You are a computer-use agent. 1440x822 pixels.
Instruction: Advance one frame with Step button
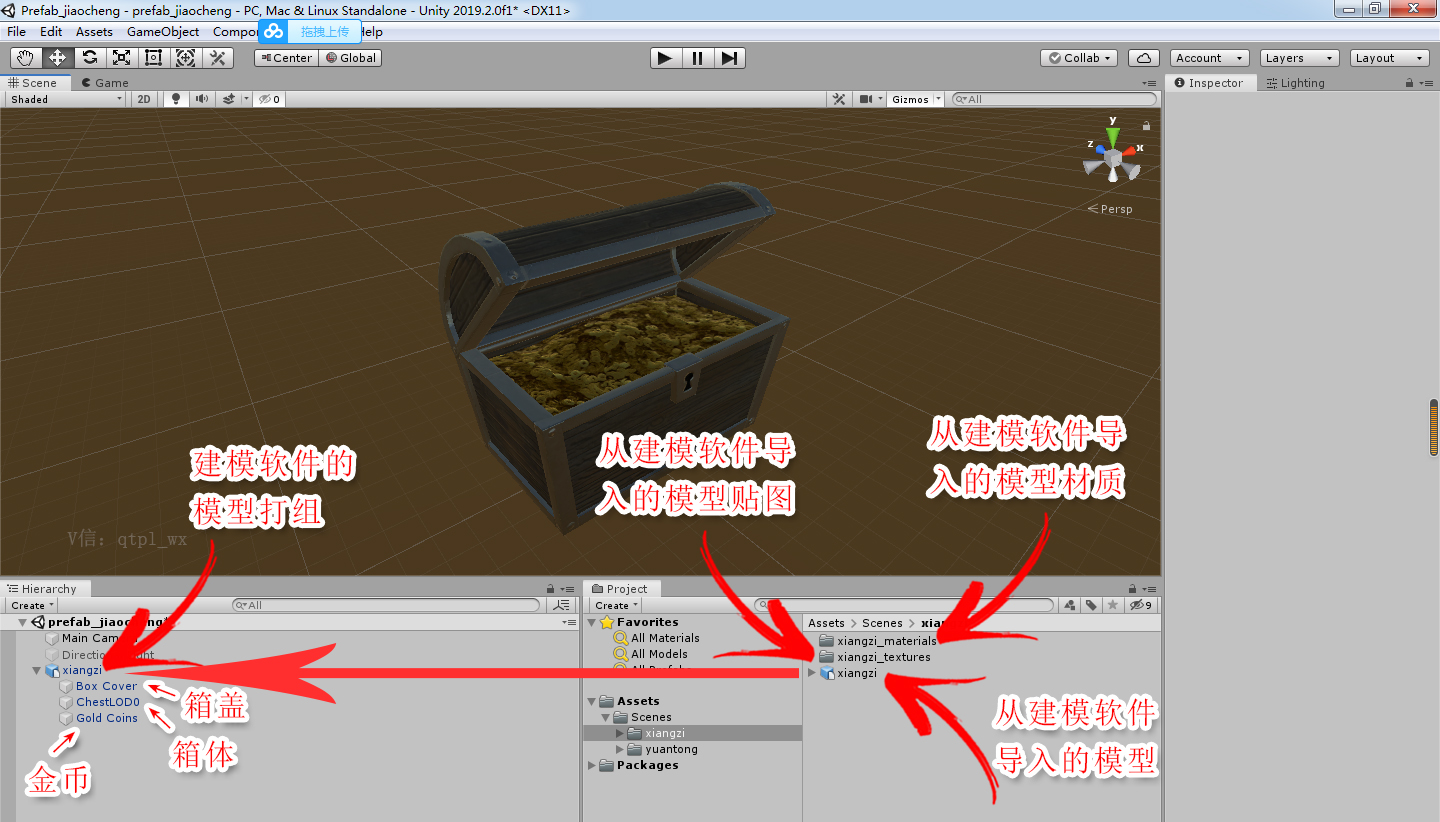point(729,58)
